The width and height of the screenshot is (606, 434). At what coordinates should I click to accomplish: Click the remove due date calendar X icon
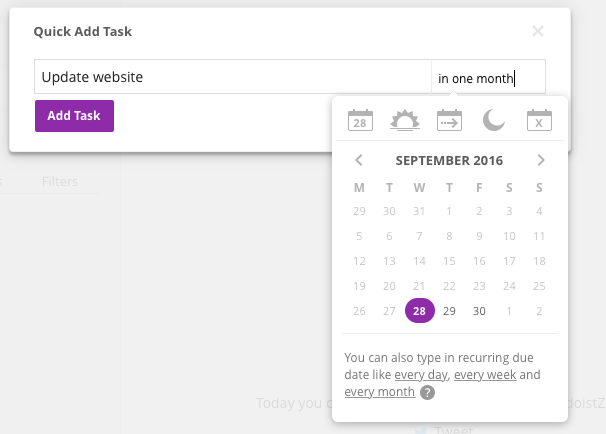coord(539,120)
